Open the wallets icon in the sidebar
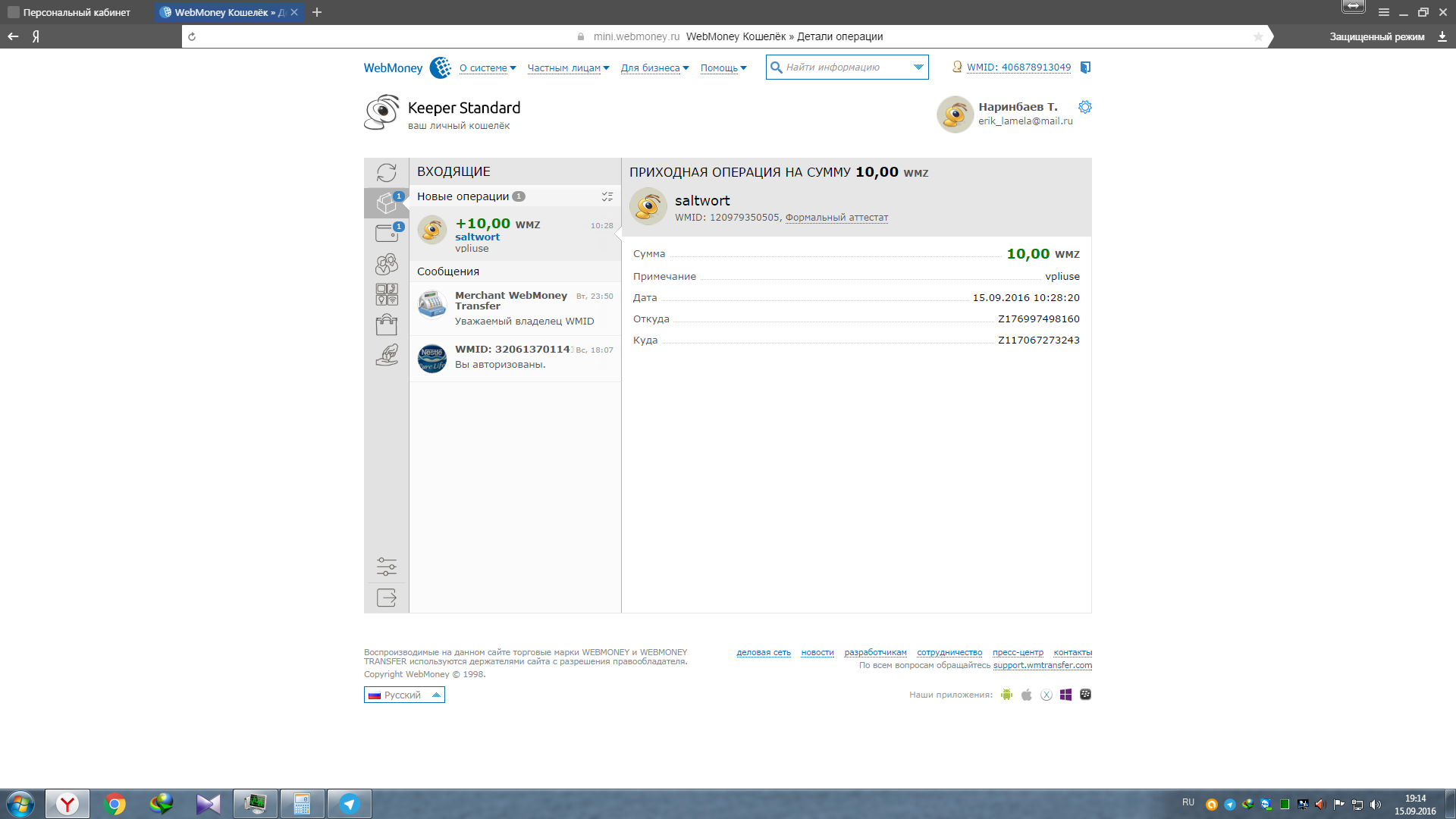The height and width of the screenshot is (819, 1456). (387, 233)
